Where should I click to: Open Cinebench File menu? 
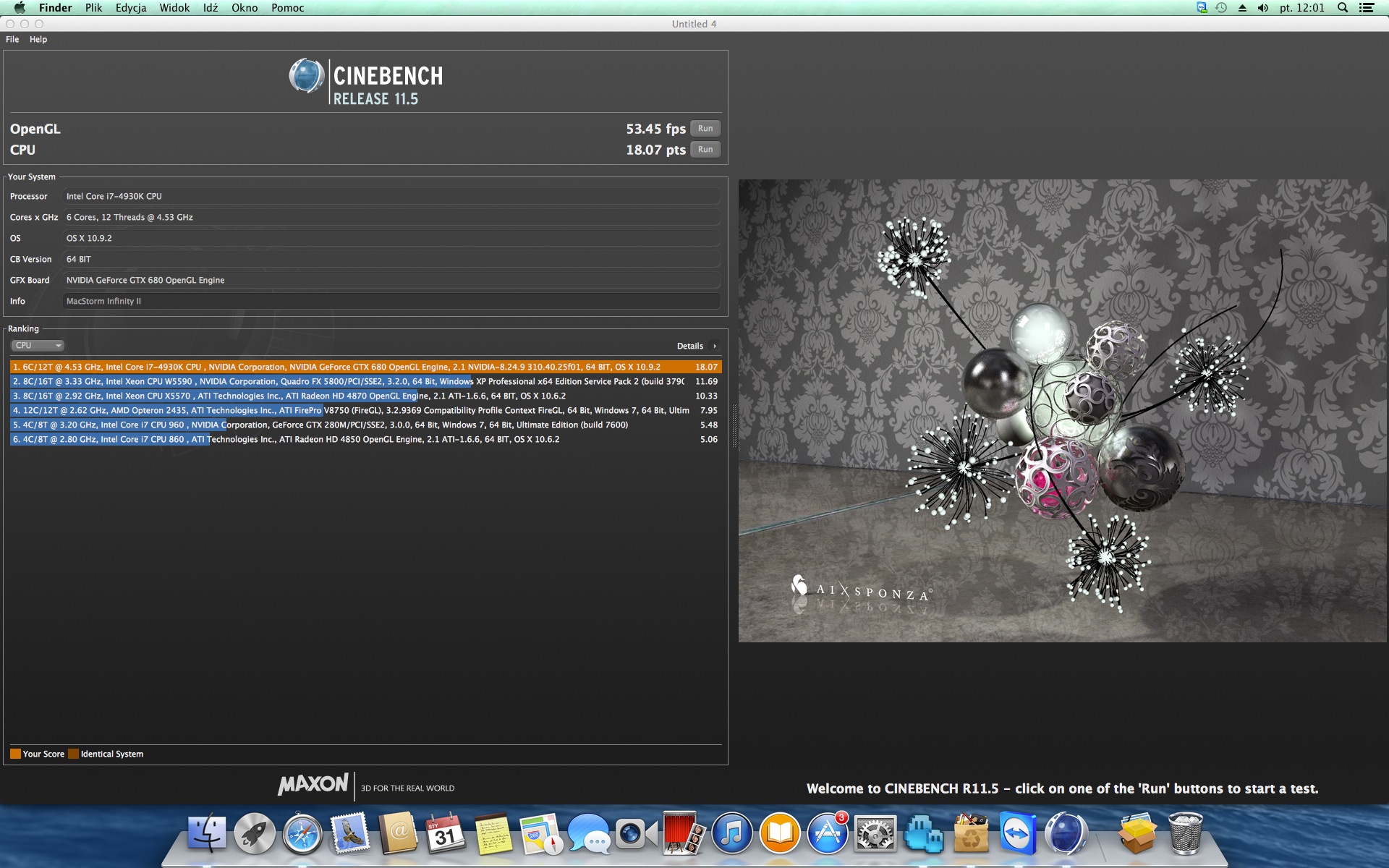pyautogui.click(x=12, y=40)
